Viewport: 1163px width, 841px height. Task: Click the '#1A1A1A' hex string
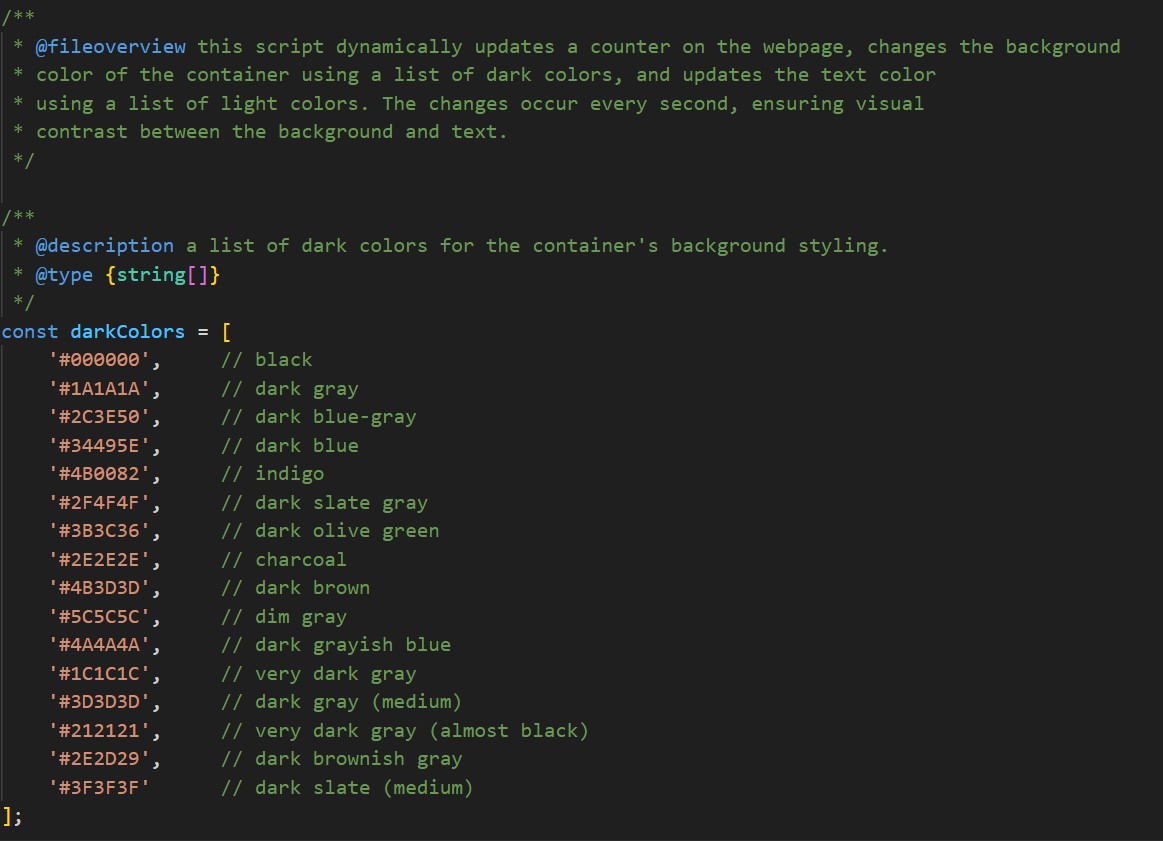coord(99,389)
